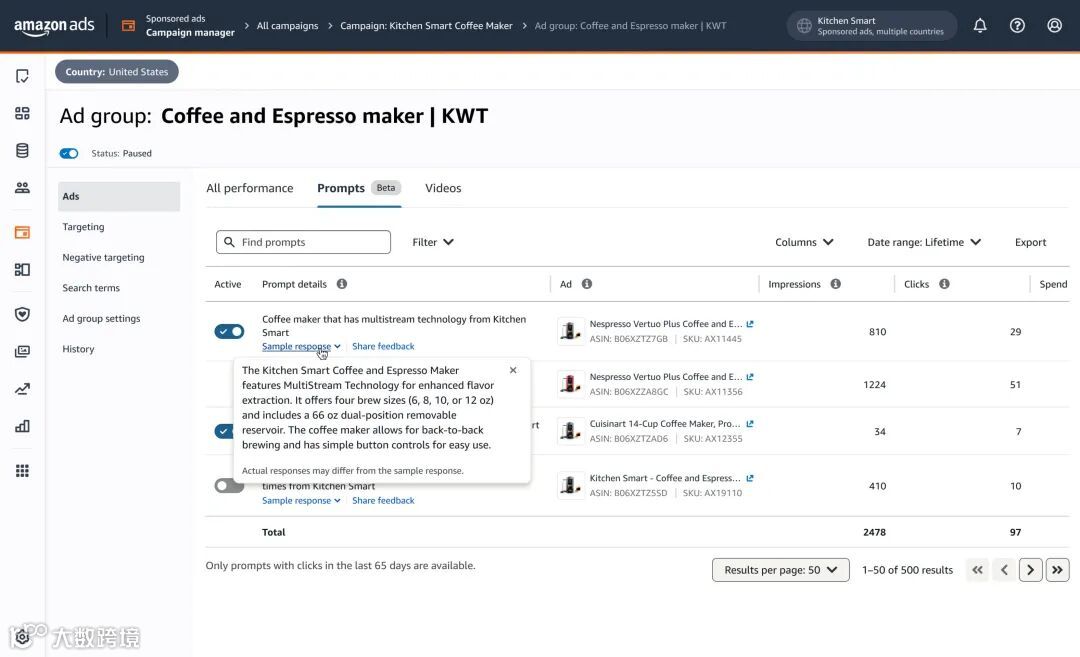Go to next results page
The width and height of the screenshot is (1080, 657).
1030,570
